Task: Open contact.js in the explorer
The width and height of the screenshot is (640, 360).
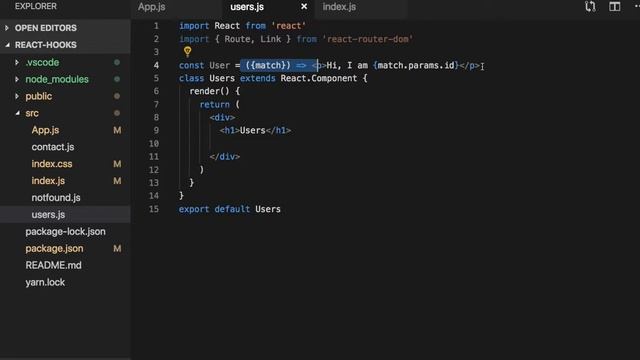Action: click(53, 147)
